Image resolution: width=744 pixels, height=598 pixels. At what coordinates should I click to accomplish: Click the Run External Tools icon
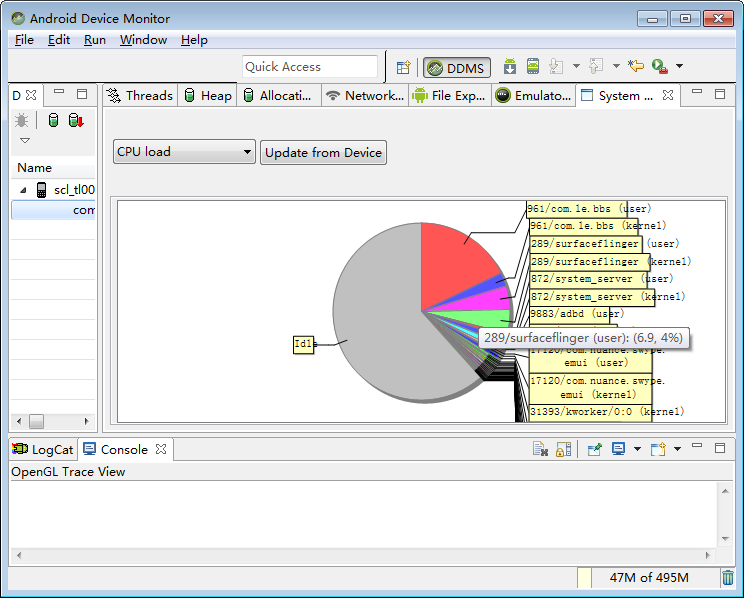pos(660,66)
